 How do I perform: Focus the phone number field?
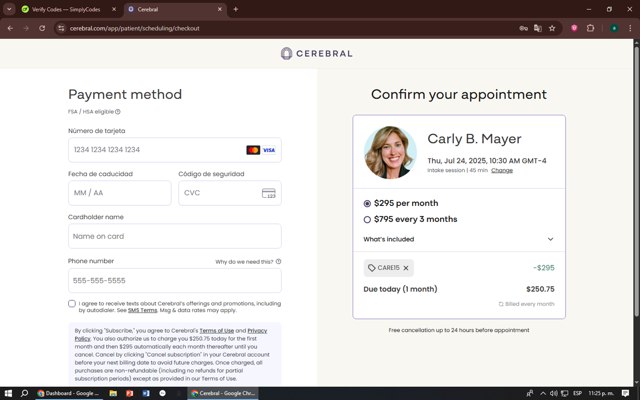pyautogui.click(x=175, y=280)
